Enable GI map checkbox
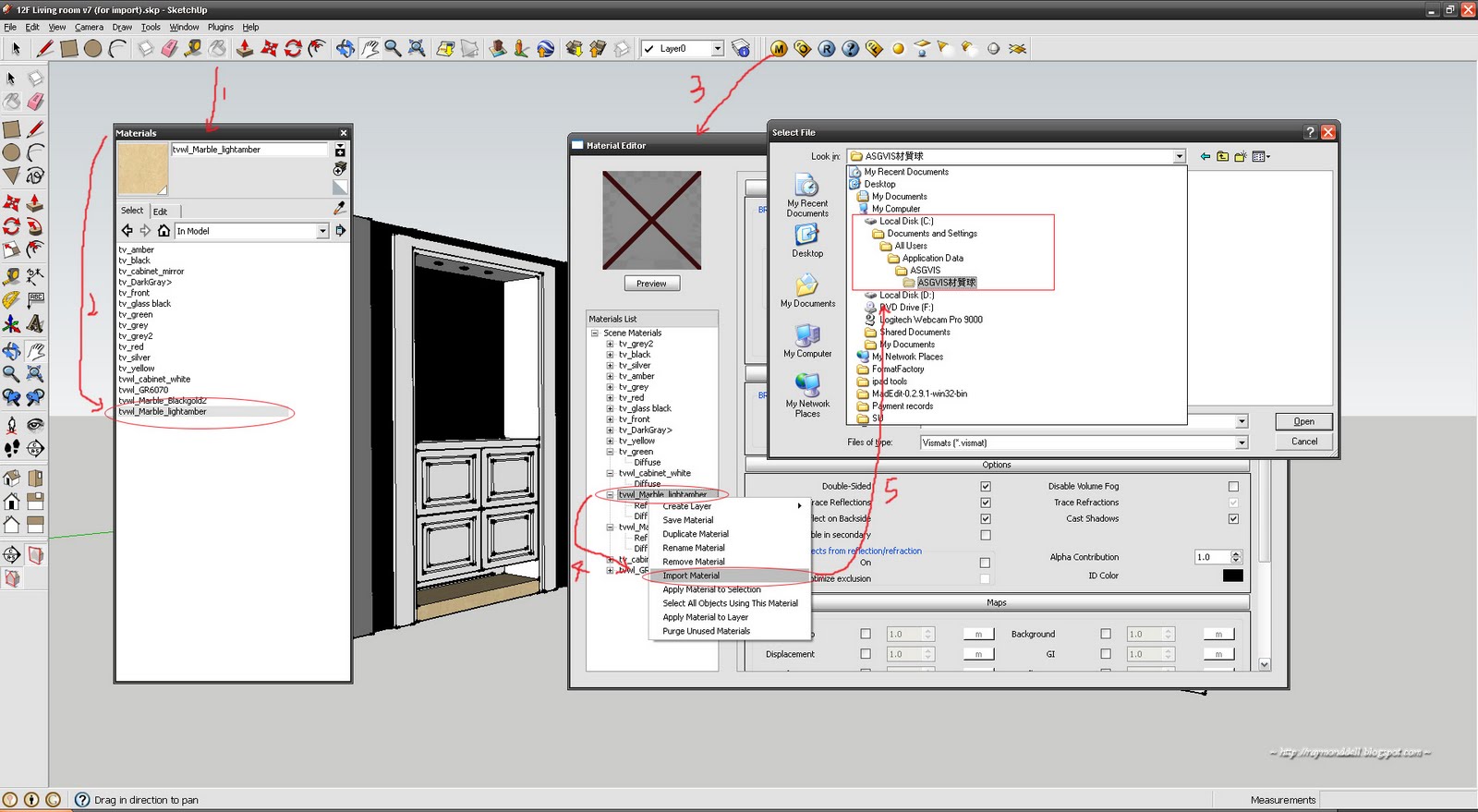 [x=1106, y=654]
